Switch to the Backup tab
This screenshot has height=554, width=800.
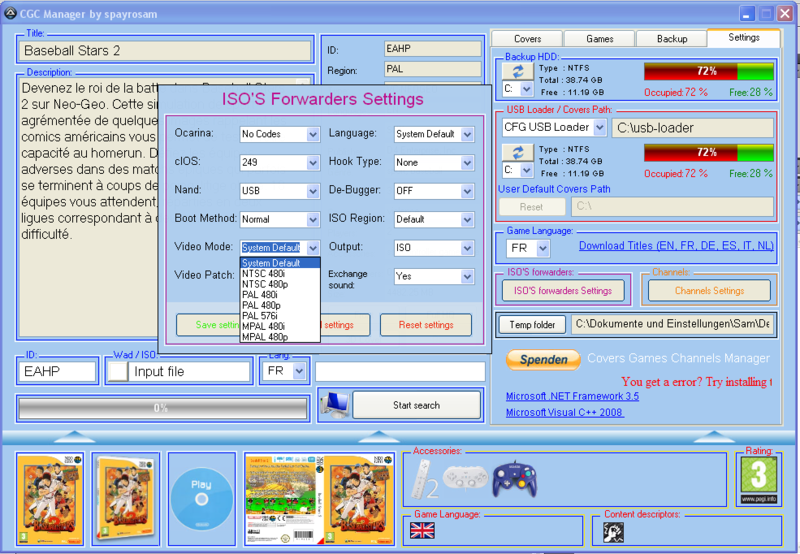(x=671, y=39)
